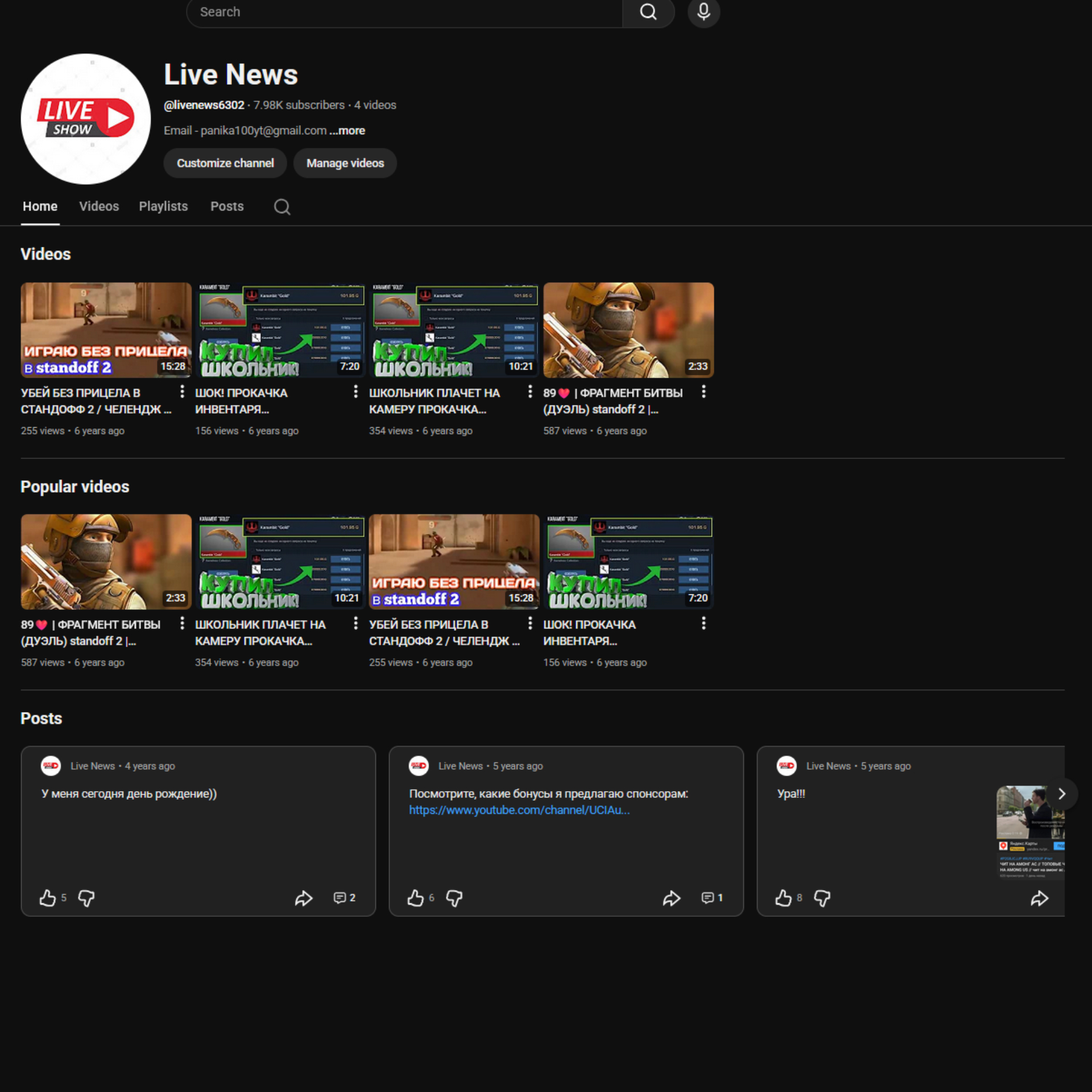Toggle like on the 'Ура!!!' post

pos(784,898)
